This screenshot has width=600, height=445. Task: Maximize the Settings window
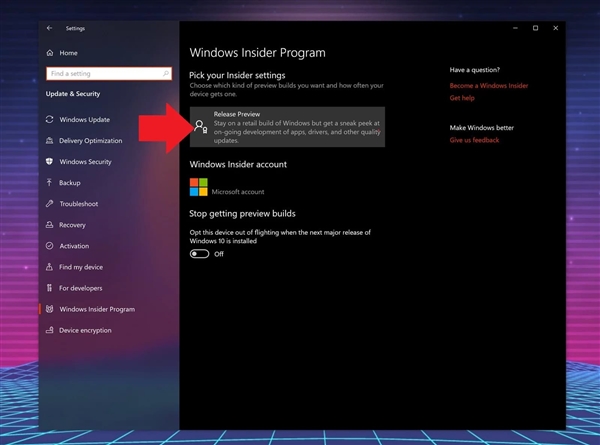[x=535, y=28]
